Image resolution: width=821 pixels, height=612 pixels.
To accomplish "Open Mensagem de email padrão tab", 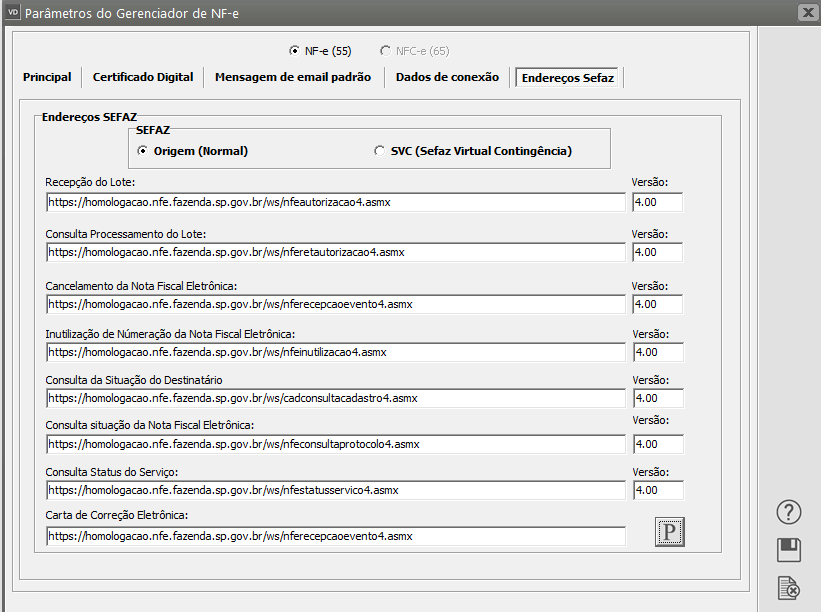I will pyautogui.click(x=293, y=77).
